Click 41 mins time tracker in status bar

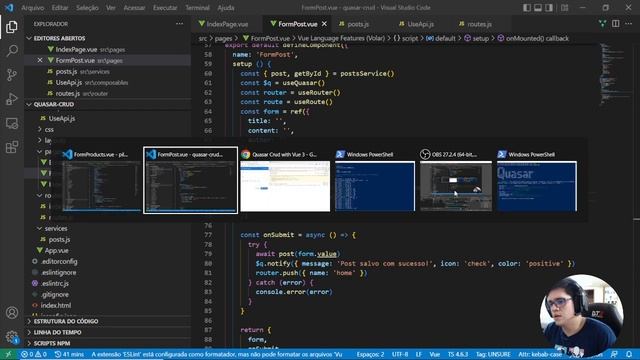tap(69, 354)
